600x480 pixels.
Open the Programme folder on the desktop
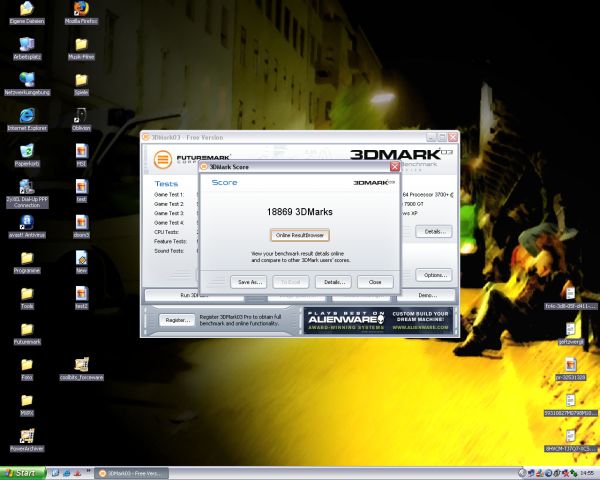(27, 263)
